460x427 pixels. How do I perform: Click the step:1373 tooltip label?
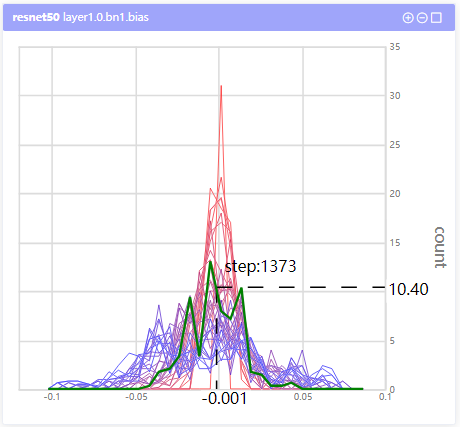tap(260, 266)
